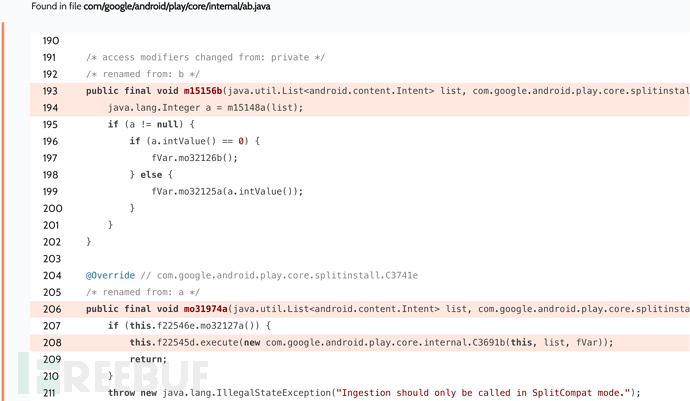
Task: Click the @Override annotation
Action: click(x=110, y=275)
